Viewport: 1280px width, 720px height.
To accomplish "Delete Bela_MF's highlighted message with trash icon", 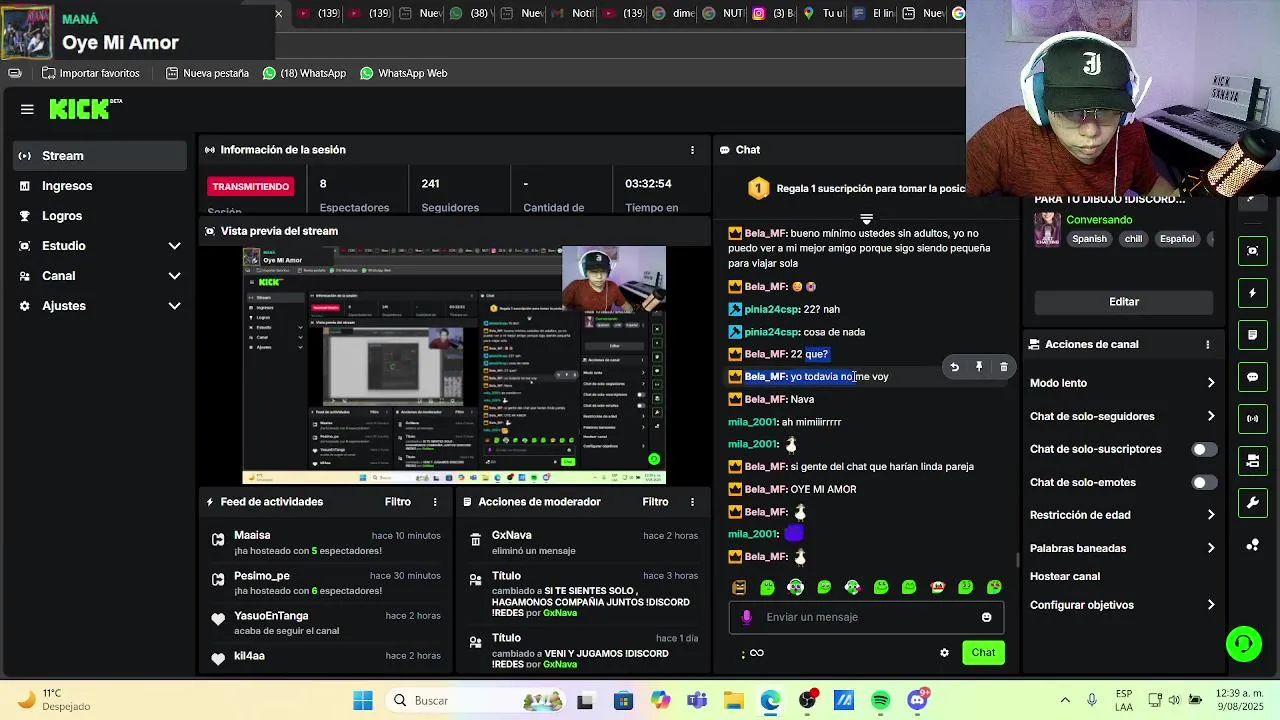I will [x=1004, y=367].
